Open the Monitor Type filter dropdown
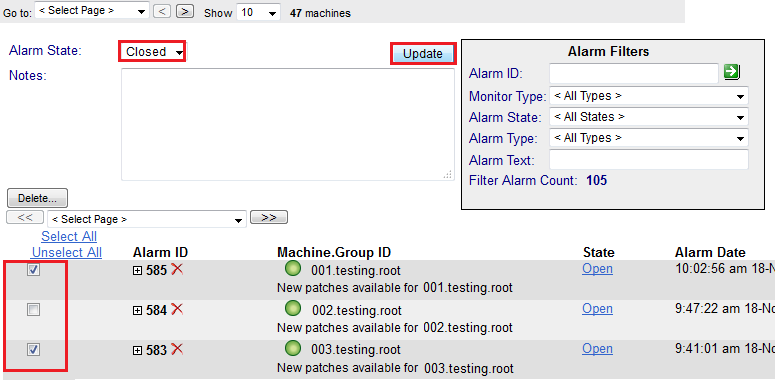The width and height of the screenshot is (775, 380). (648, 95)
